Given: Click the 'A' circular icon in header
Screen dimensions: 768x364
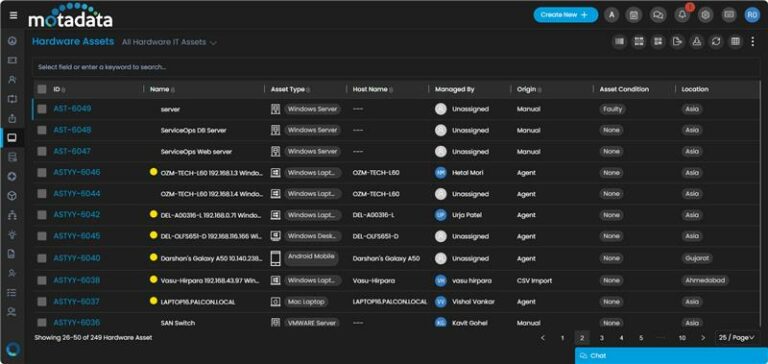Looking at the screenshot, I should tap(611, 15).
